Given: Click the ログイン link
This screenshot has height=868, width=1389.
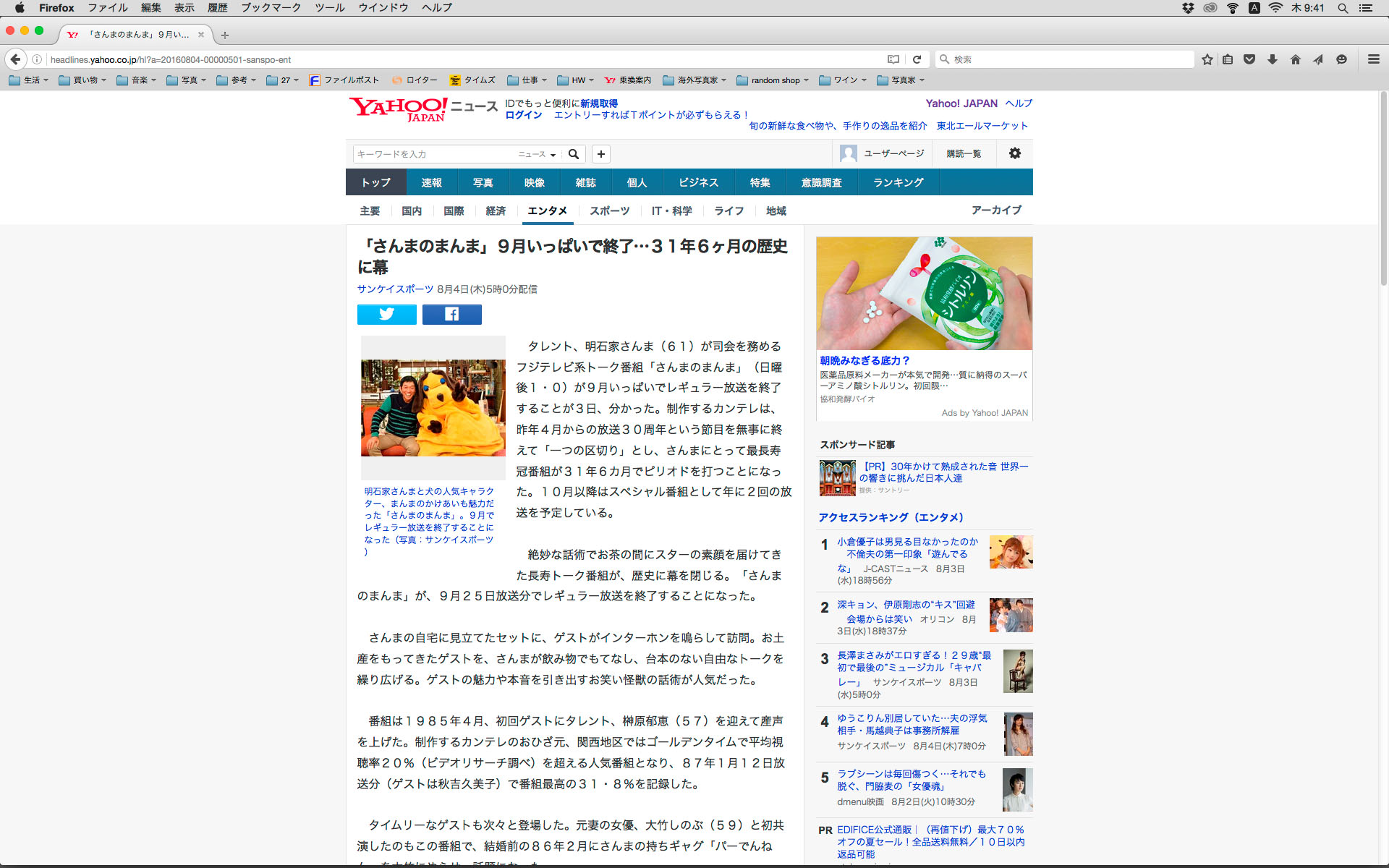Looking at the screenshot, I should click(523, 115).
